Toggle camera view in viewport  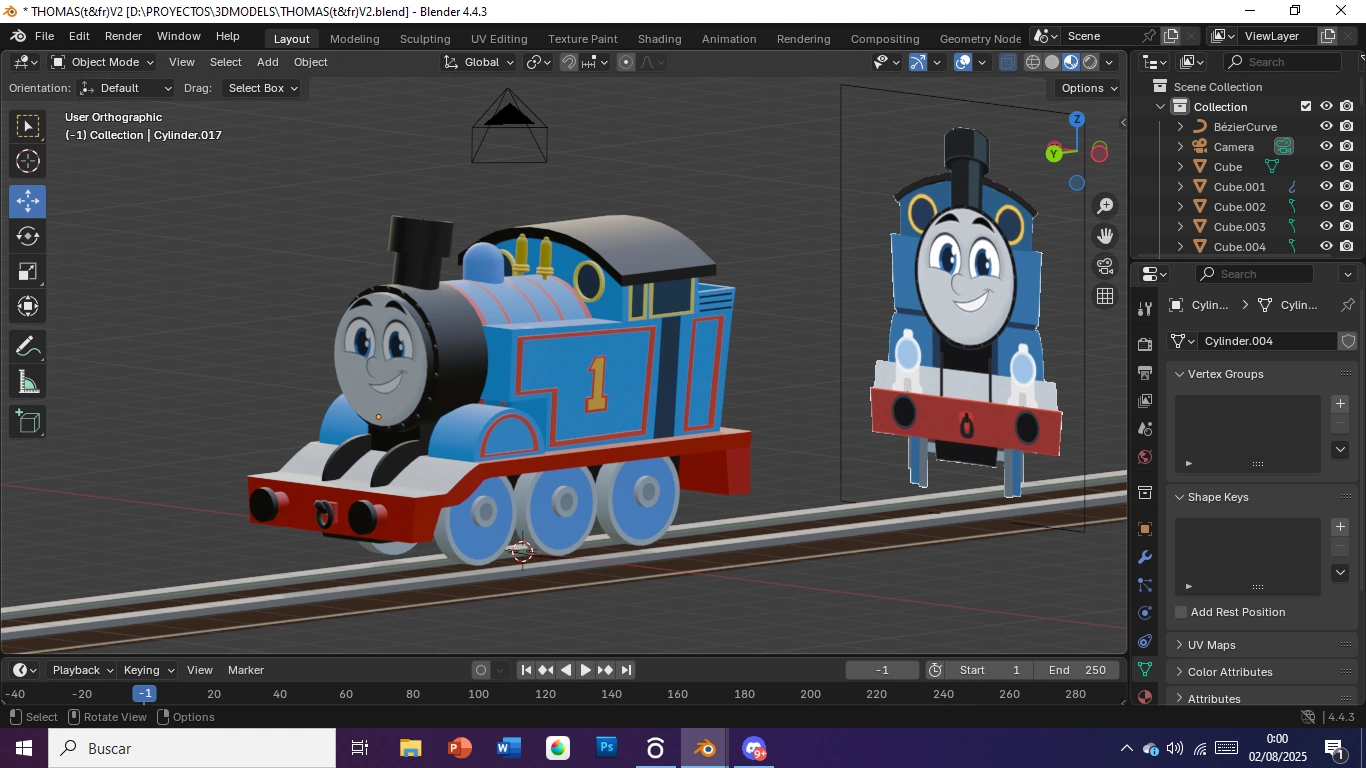1105,266
